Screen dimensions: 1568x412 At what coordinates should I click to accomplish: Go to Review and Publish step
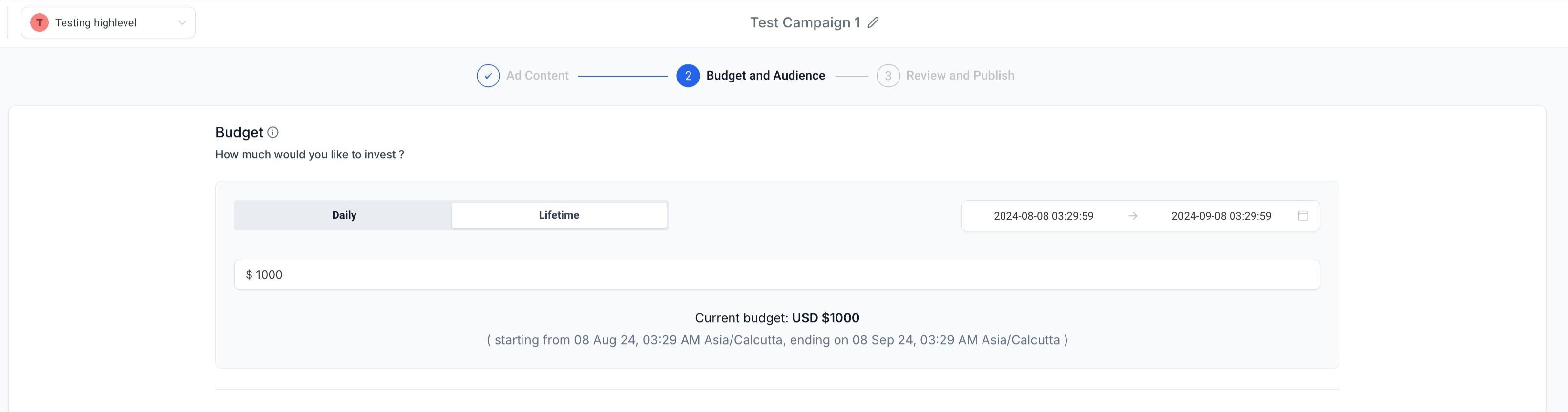(960, 76)
